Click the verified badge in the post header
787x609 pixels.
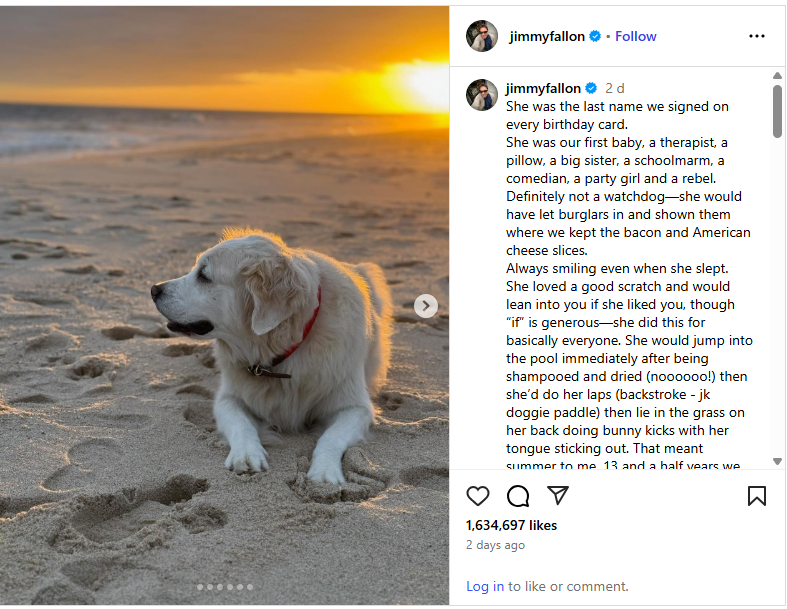pos(595,36)
